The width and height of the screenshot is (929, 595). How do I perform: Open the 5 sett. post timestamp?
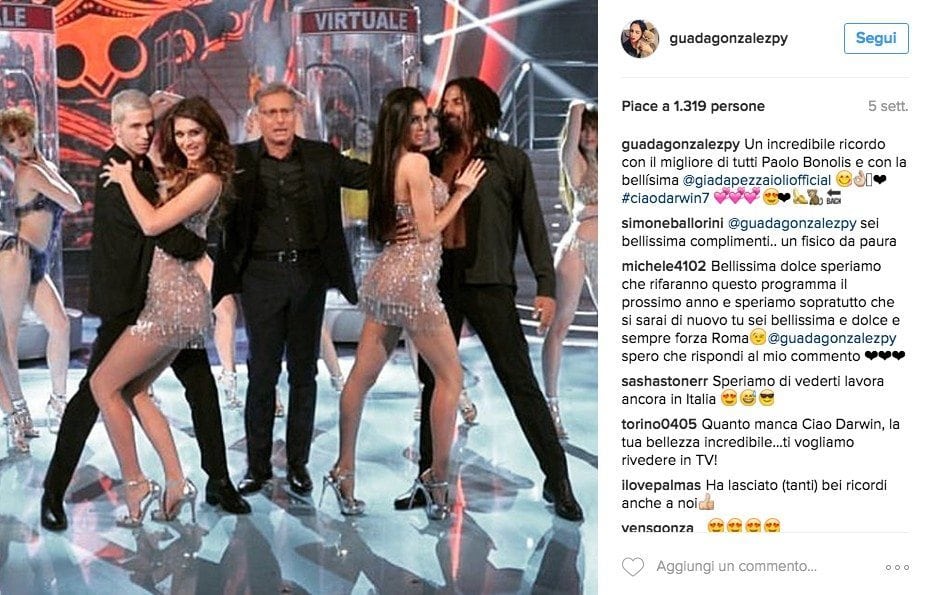pyautogui.click(x=888, y=106)
